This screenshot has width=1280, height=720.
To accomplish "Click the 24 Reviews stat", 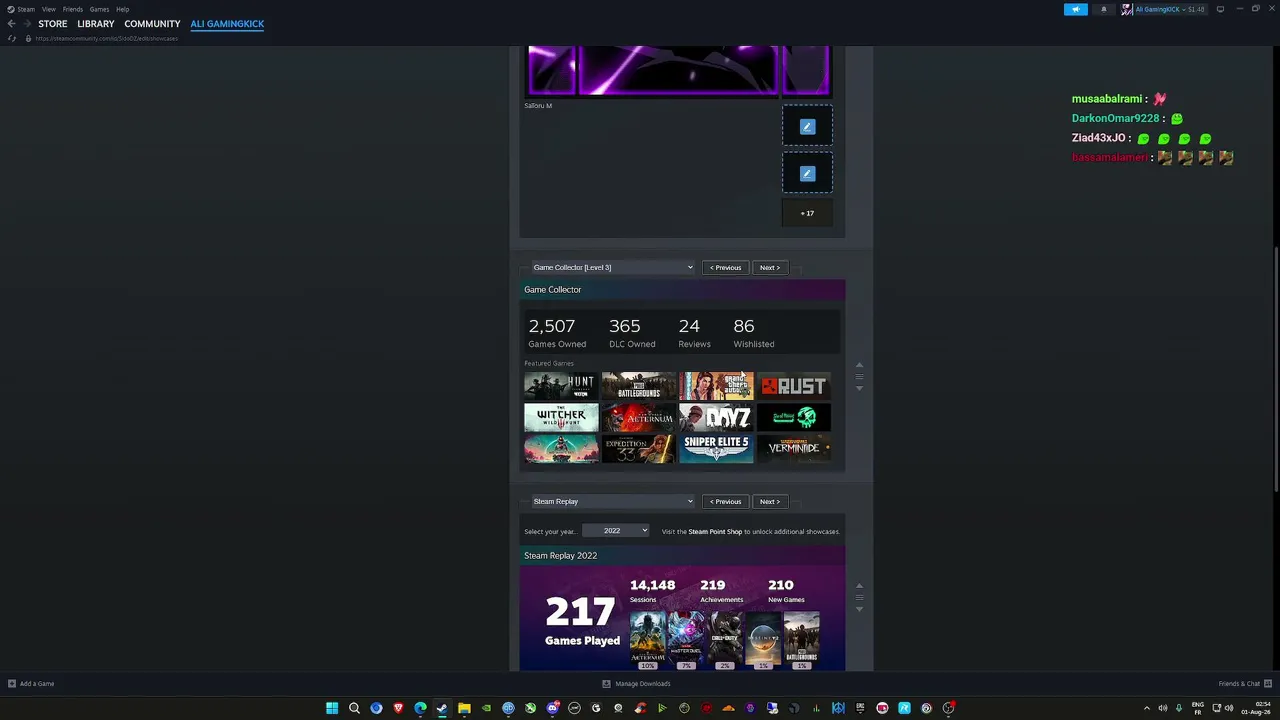I will pyautogui.click(x=694, y=333).
